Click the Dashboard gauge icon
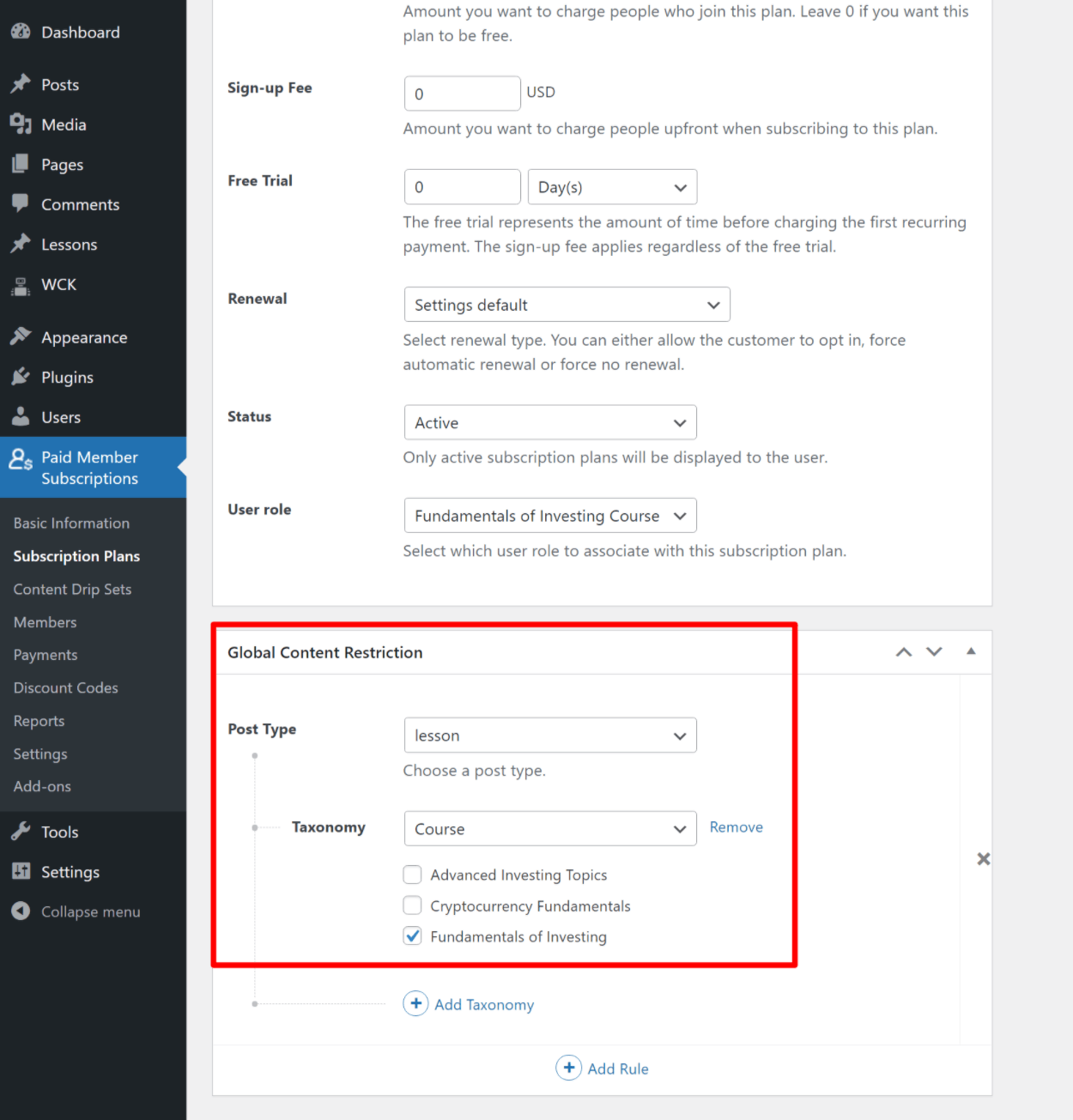Screen dimensions: 1073x1120 click(21, 32)
